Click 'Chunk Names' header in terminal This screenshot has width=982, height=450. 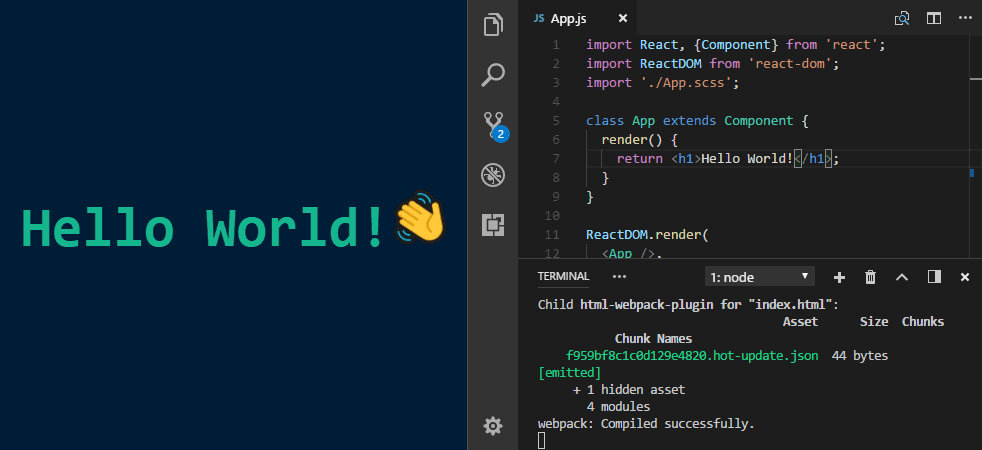653,339
